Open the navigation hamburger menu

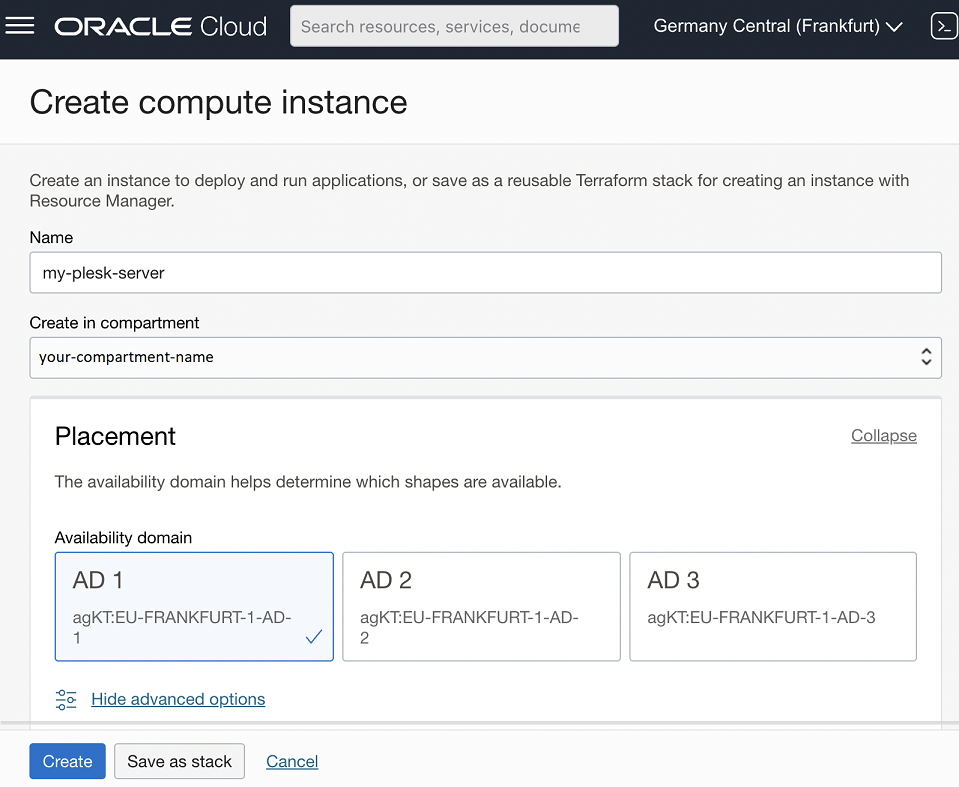(21, 26)
